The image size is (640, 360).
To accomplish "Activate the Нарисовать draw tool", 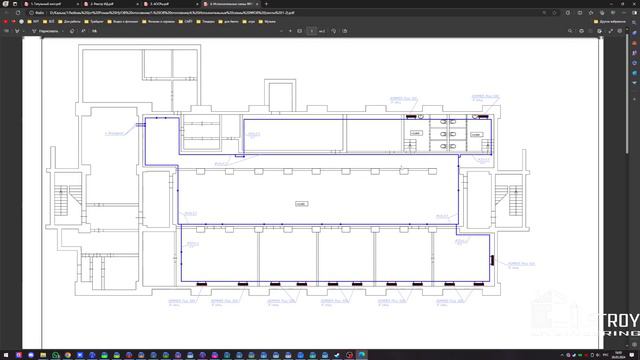I will pos(45,31).
